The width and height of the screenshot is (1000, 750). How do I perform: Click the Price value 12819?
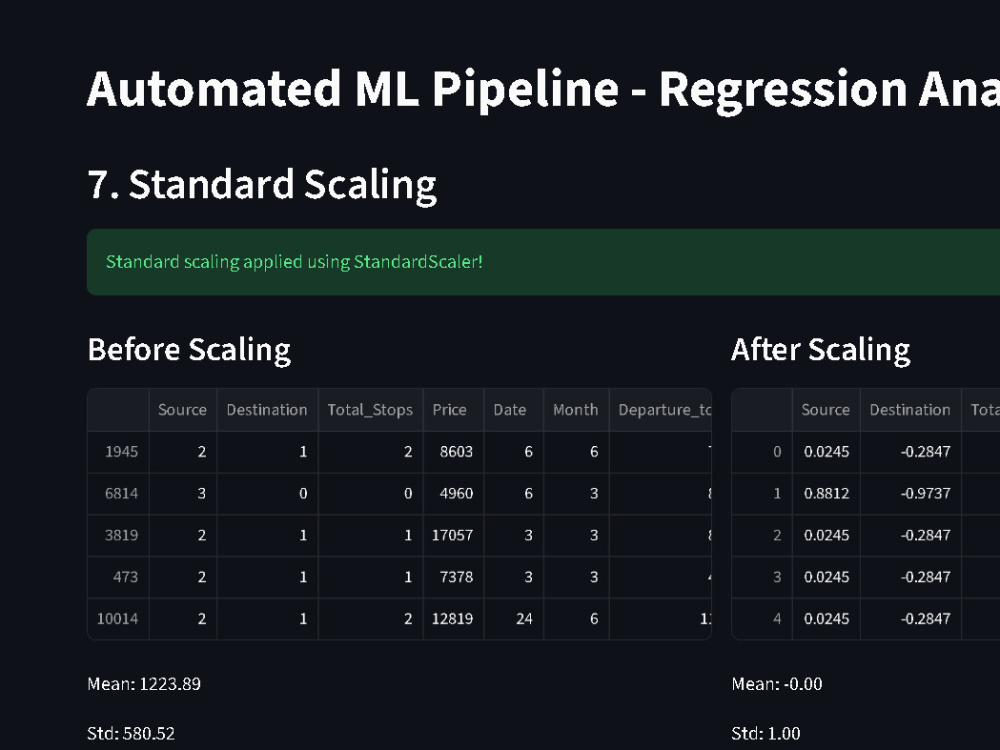[453, 619]
